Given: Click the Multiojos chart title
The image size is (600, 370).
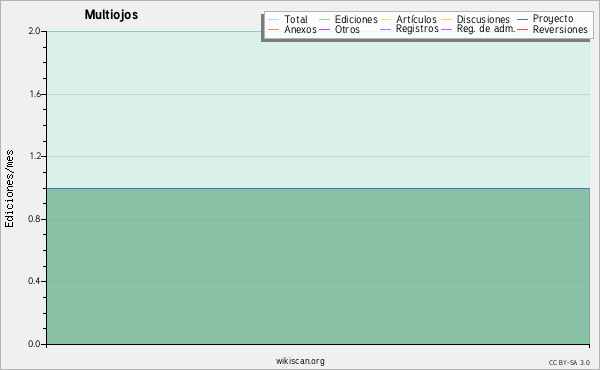Looking at the screenshot, I should pos(111,15).
